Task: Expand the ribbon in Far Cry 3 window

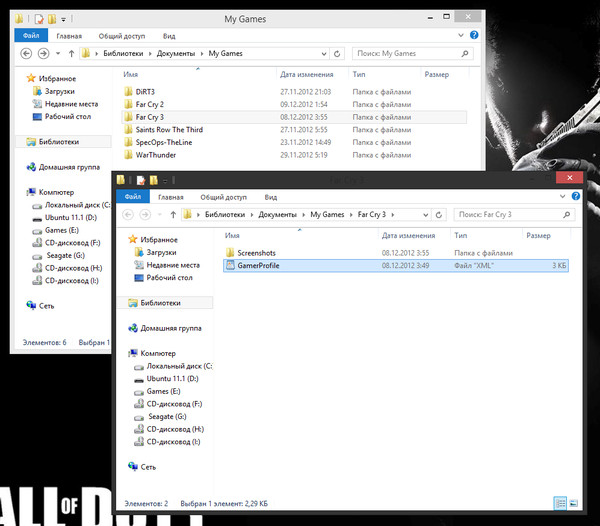Action: [562, 196]
